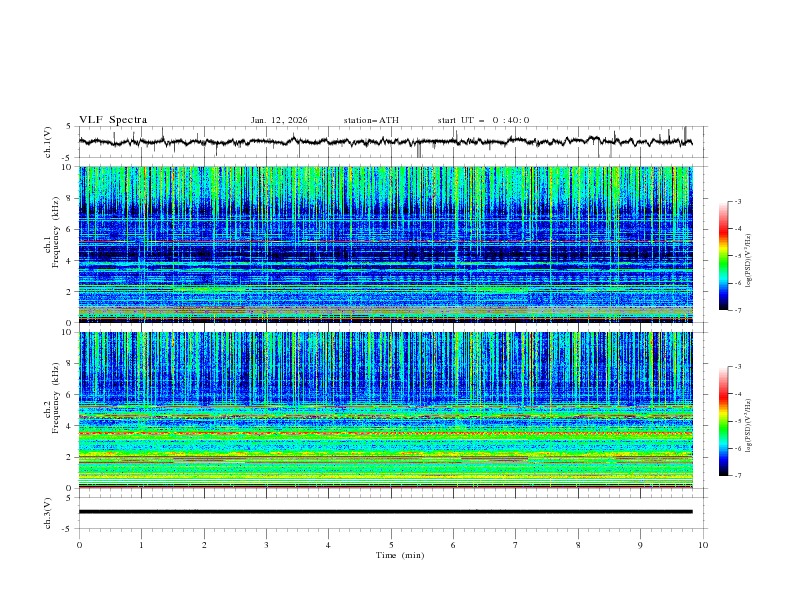The height and width of the screenshot is (612, 792).
Task: Click the VLF Spectra title text
Action: (113, 120)
